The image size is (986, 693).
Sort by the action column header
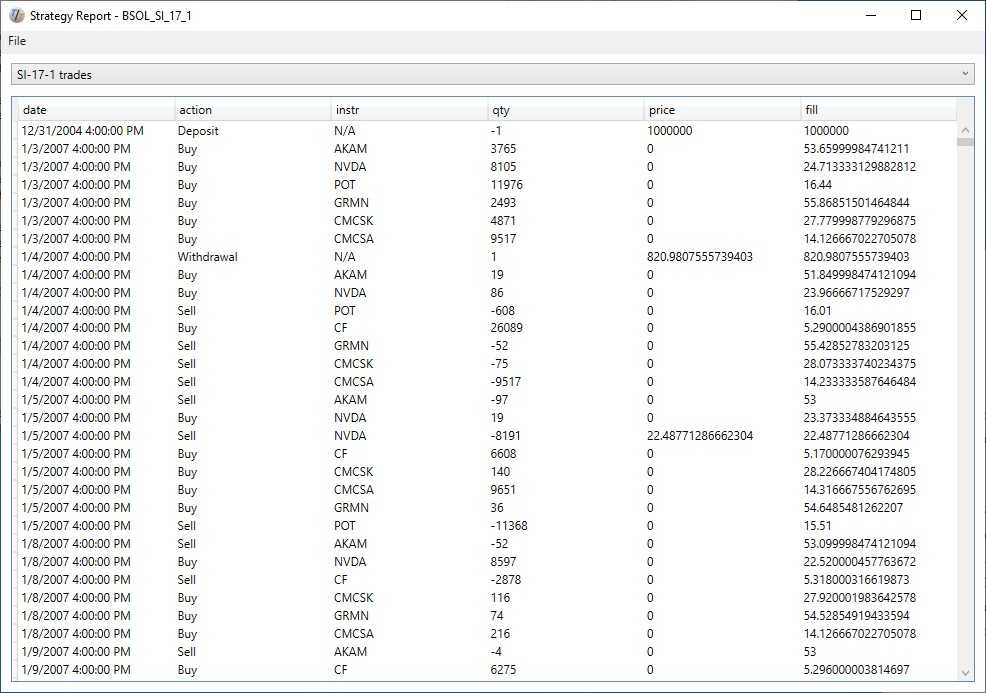click(x=252, y=110)
